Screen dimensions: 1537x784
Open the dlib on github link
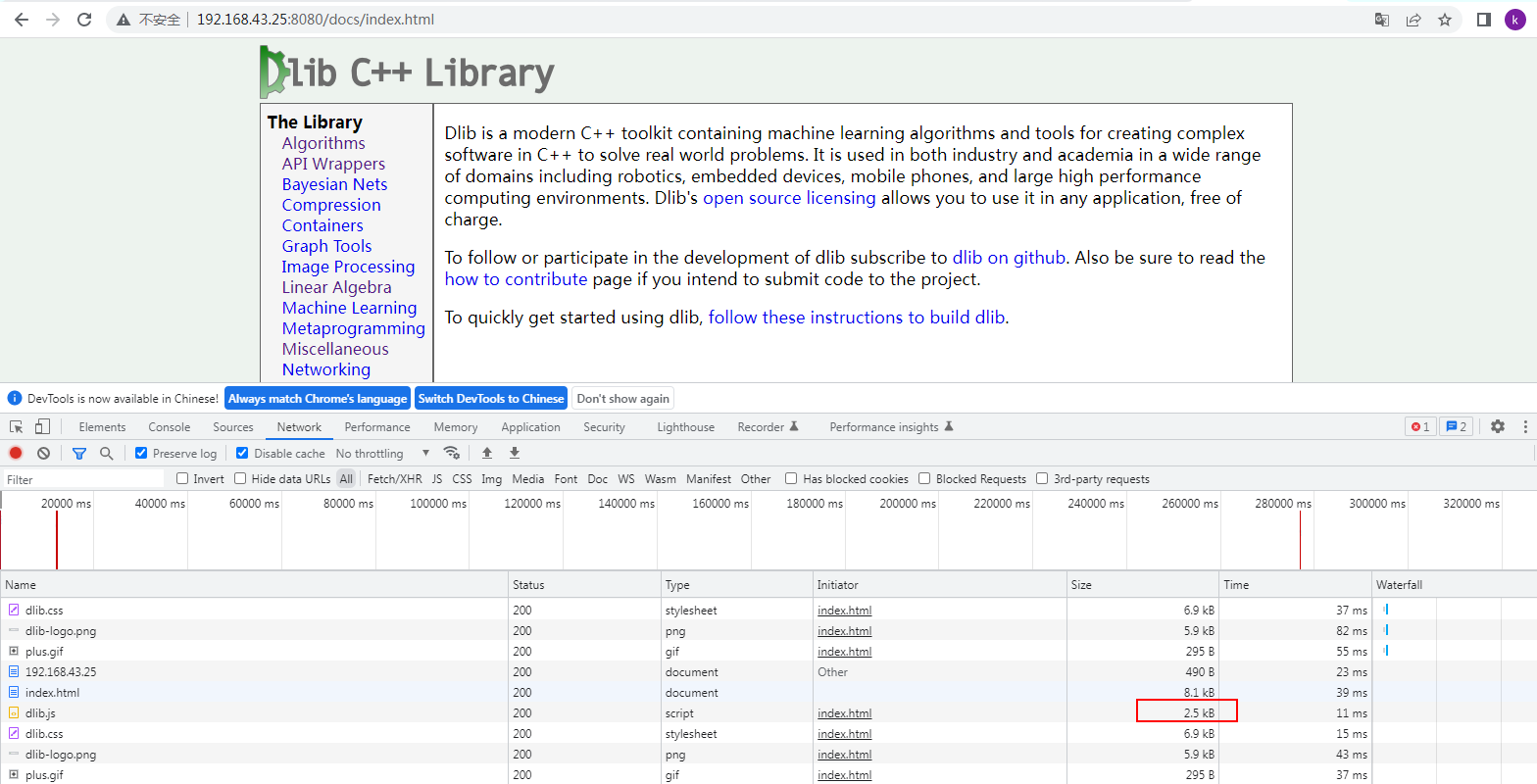click(1009, 258)
